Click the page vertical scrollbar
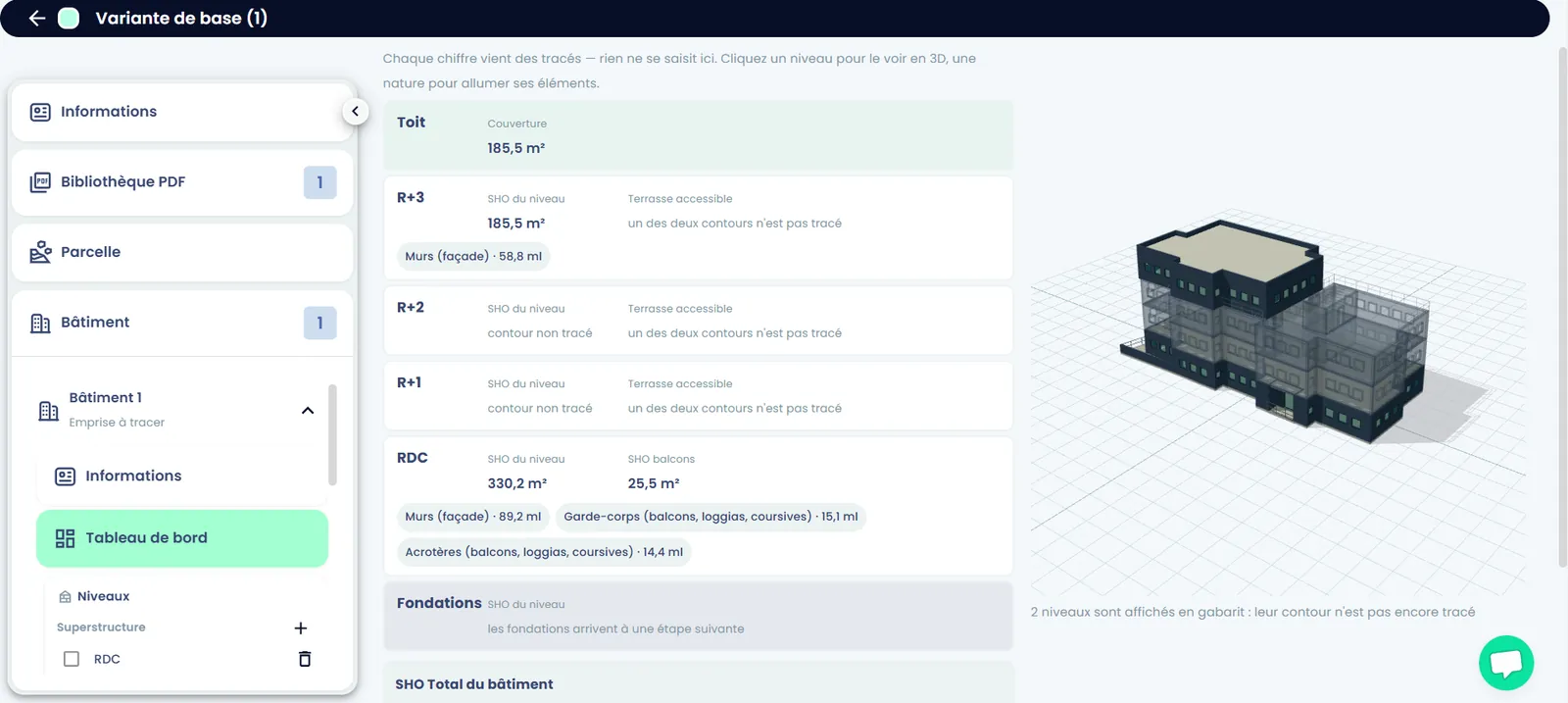Viewport: 1568px width, 703px height. (1563, 307)
